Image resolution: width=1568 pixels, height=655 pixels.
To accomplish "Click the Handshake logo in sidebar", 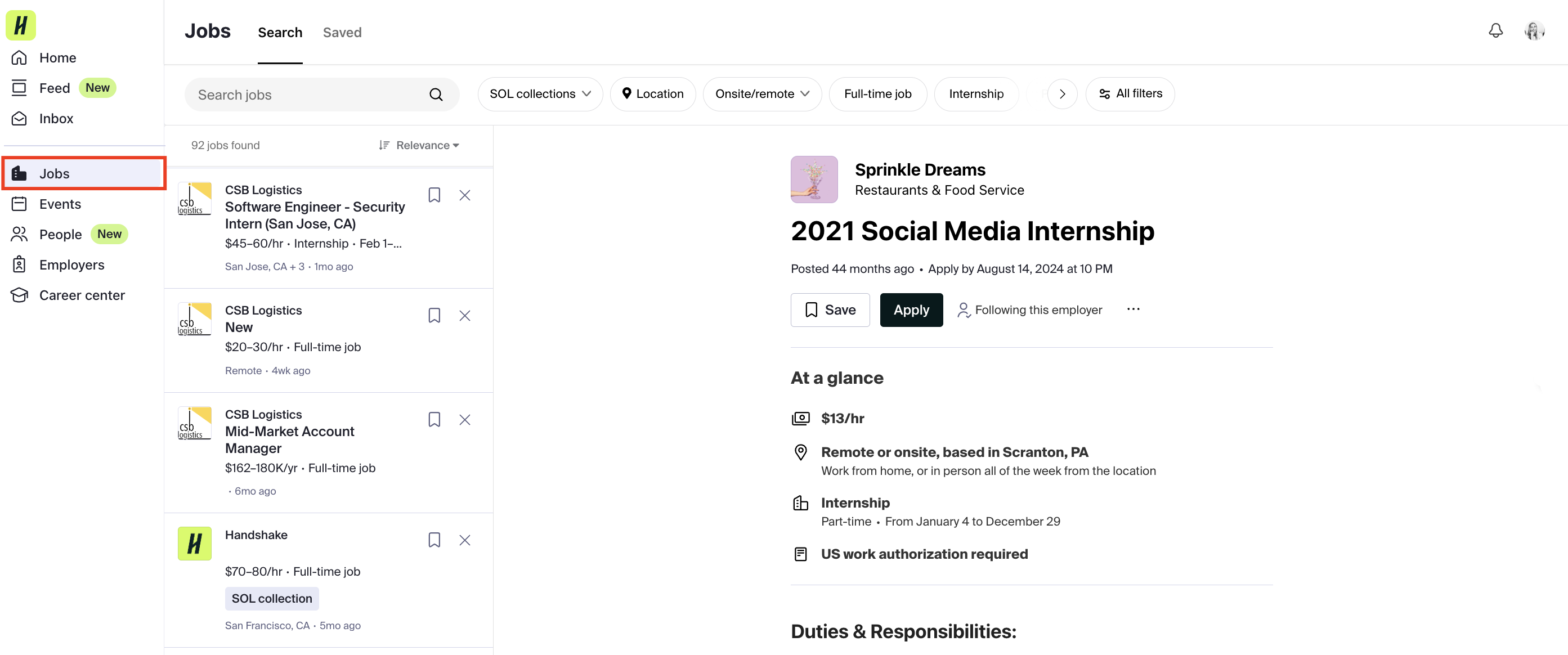I will [21, 25].
